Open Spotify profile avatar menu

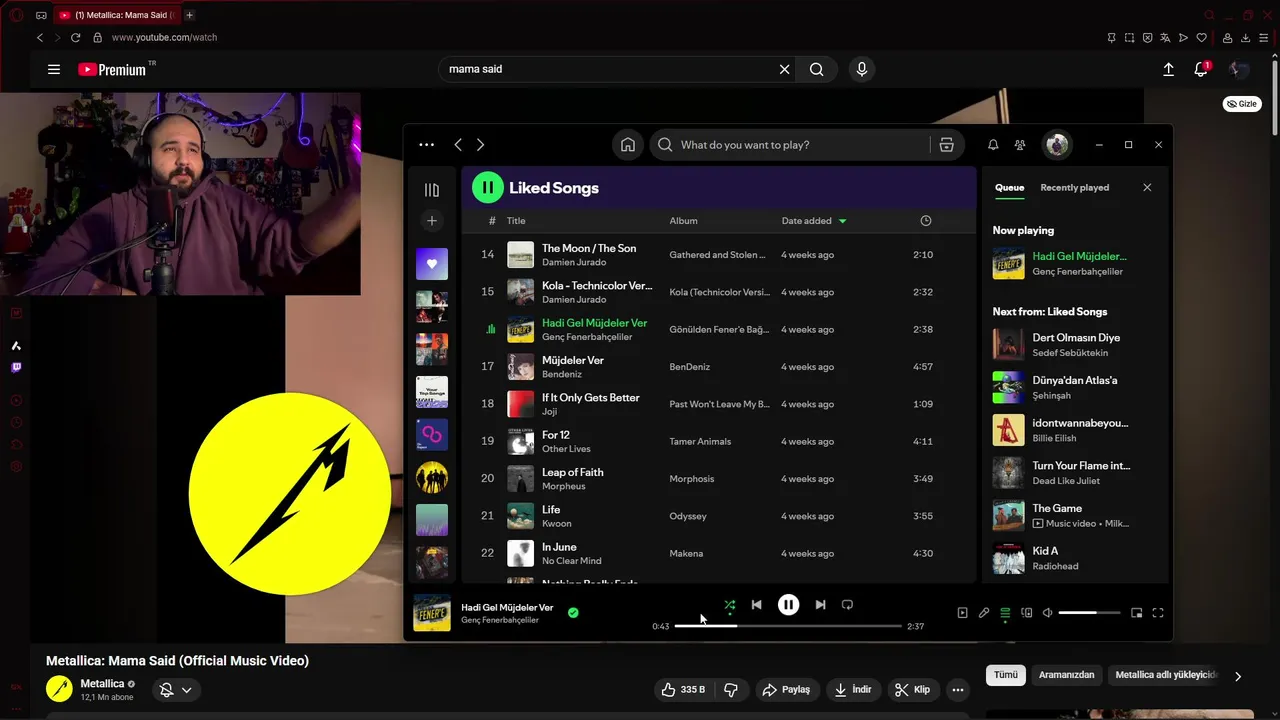point(1057,145)
